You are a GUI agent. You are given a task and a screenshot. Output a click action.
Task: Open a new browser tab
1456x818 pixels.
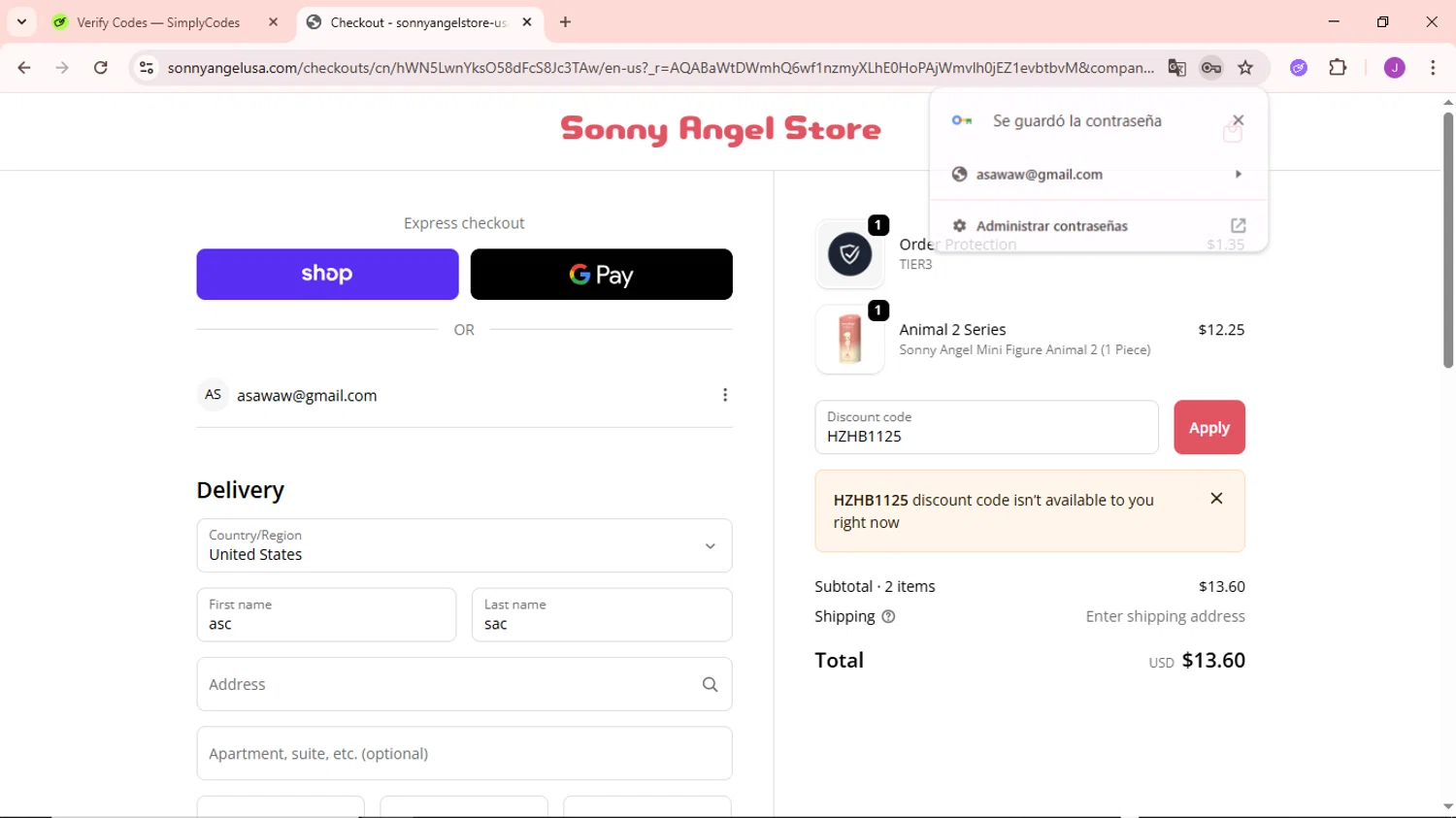[566, 22]
